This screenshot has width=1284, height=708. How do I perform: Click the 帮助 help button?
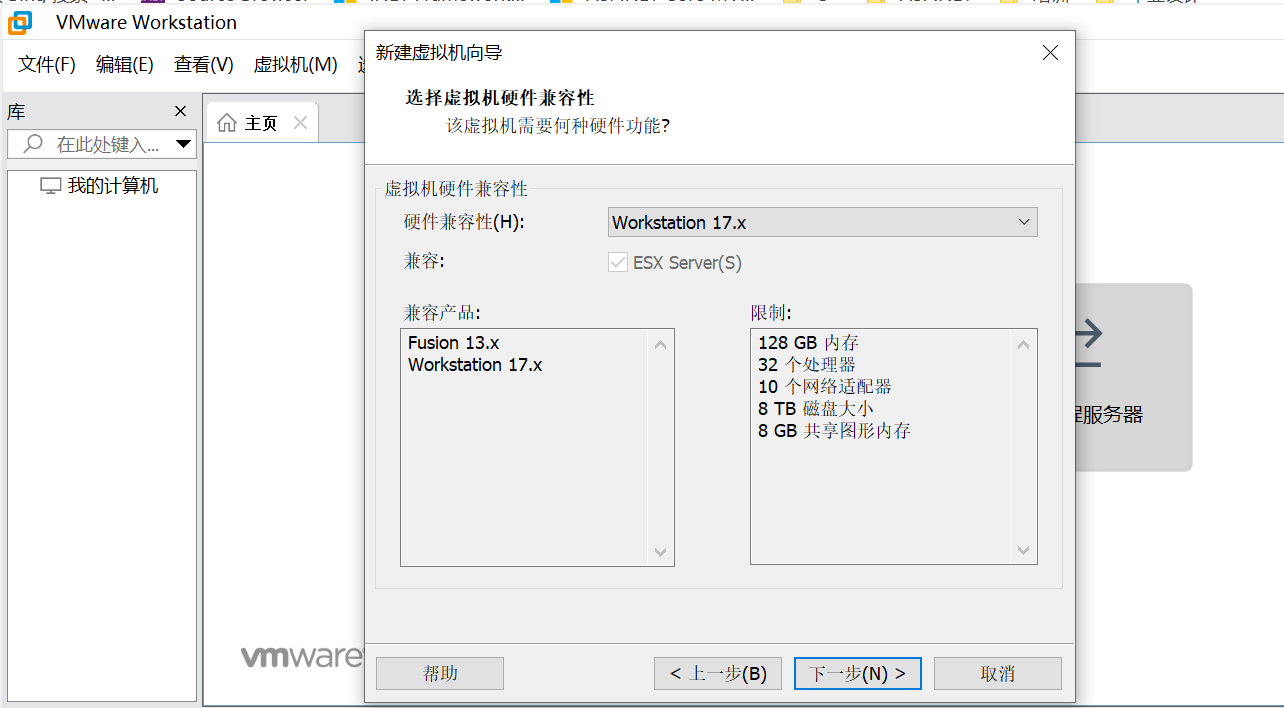440,674
